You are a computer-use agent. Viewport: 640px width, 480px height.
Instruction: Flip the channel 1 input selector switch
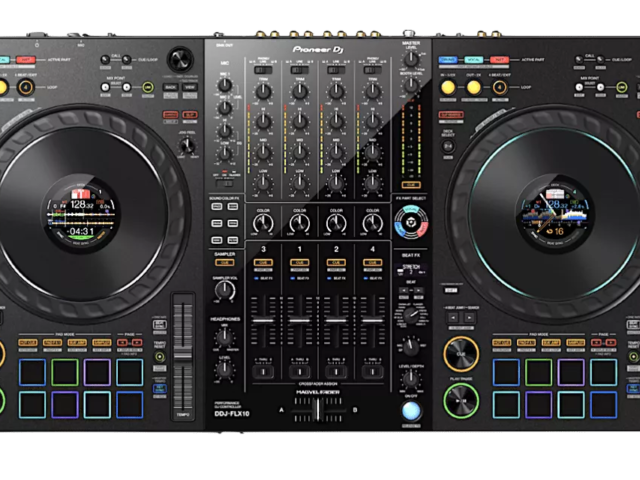coord(299,70)
